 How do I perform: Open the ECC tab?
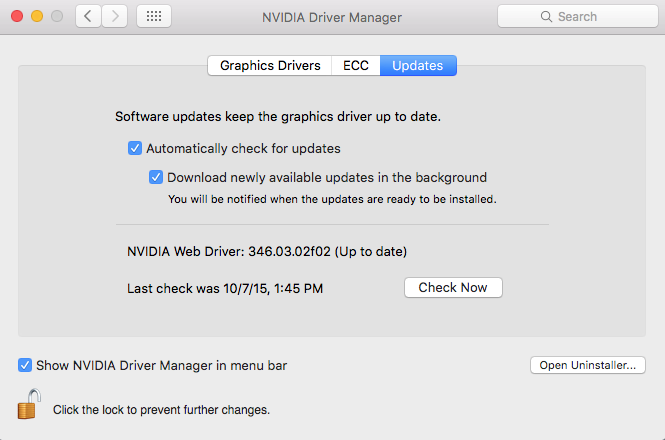pos(356,66)
